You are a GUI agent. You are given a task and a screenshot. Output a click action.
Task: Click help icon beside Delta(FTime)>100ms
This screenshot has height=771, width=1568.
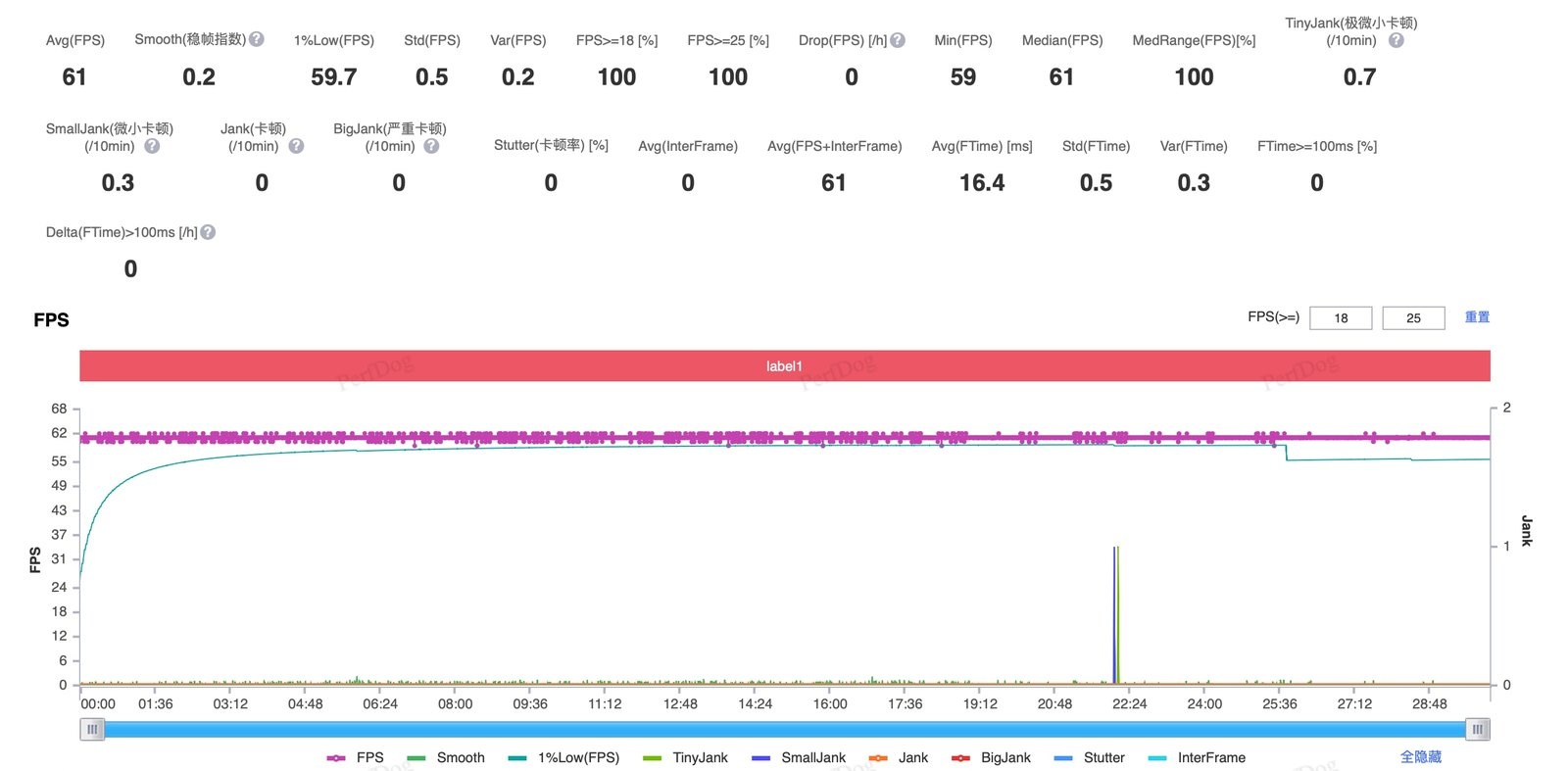(x=208, y=232)
